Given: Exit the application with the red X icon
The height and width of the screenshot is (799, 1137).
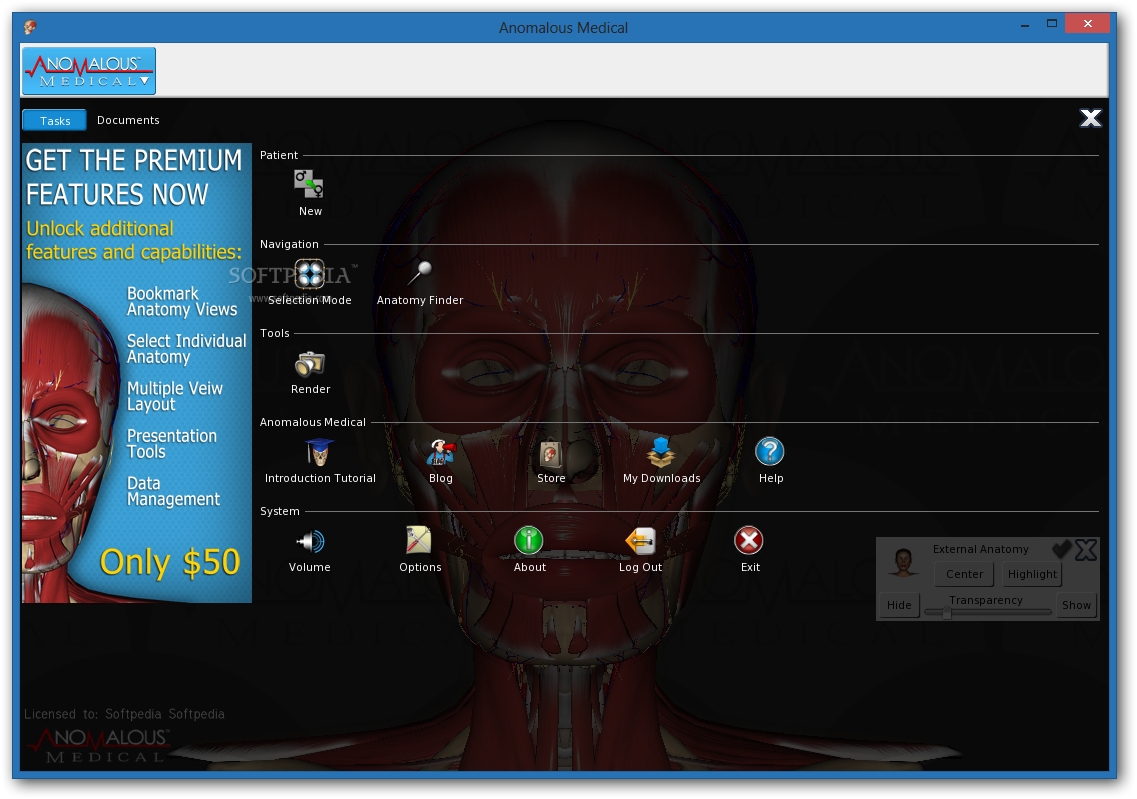Looking at the screenshot, I should (x=749, y=550).
